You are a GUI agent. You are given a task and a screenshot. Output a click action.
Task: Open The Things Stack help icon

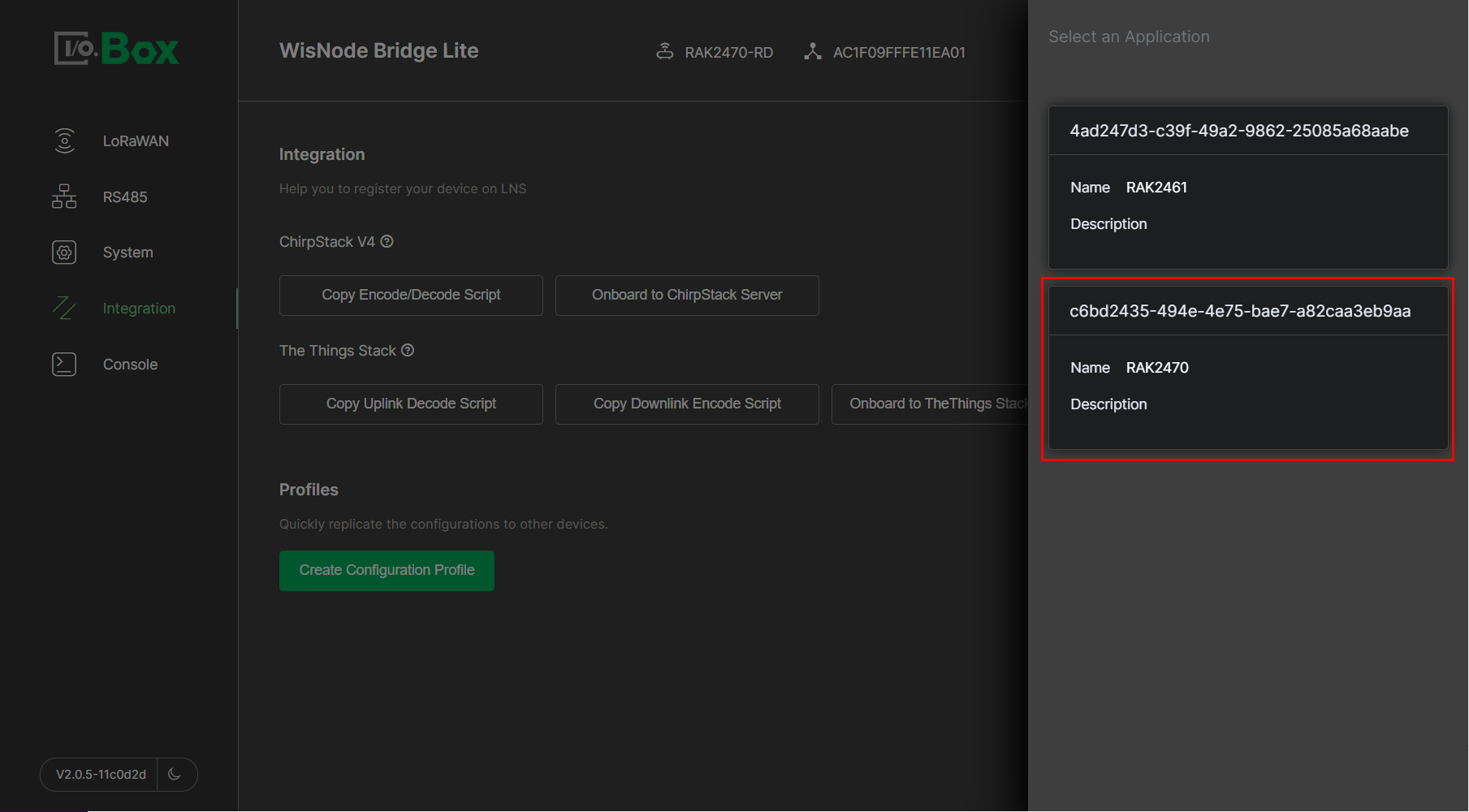pos(408,350)
